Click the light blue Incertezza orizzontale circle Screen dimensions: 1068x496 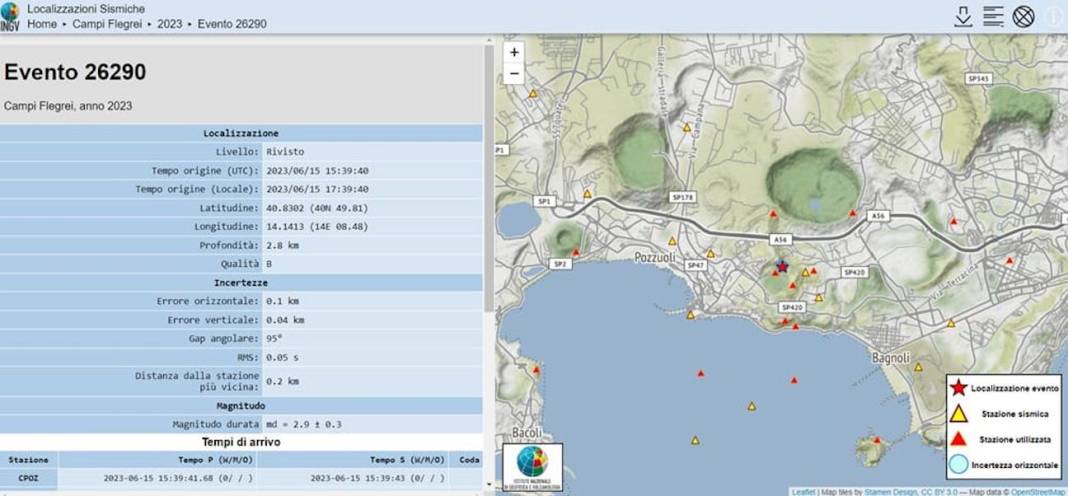tap(958, 465)
